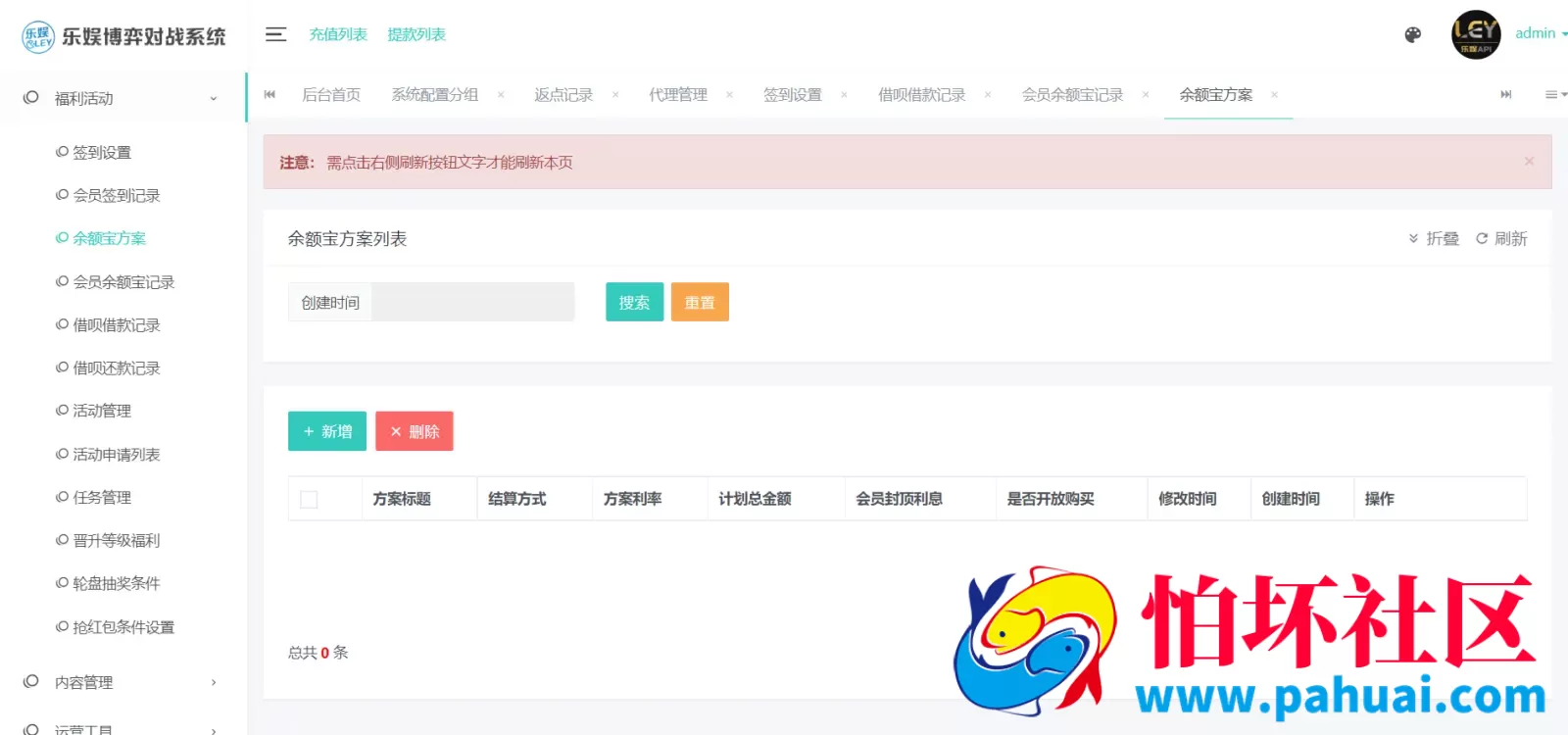Close the 余额宝方案 tab

pos(1274,95)
